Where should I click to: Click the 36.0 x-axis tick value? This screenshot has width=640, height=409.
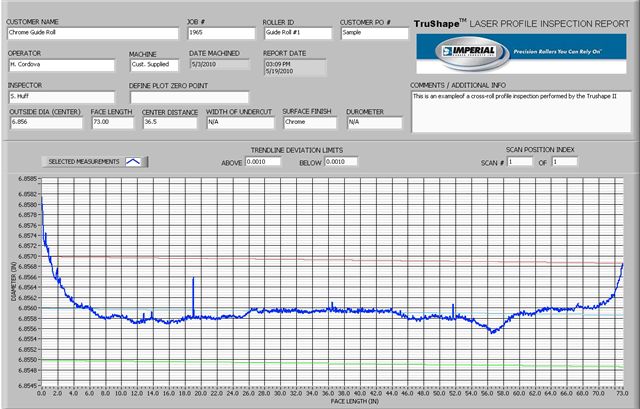328,393
